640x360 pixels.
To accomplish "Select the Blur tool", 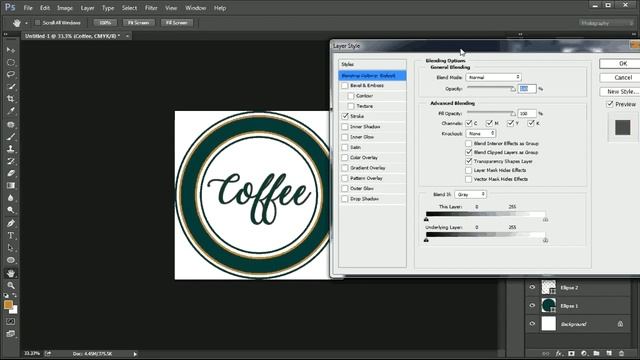I will tap(11, 198).
